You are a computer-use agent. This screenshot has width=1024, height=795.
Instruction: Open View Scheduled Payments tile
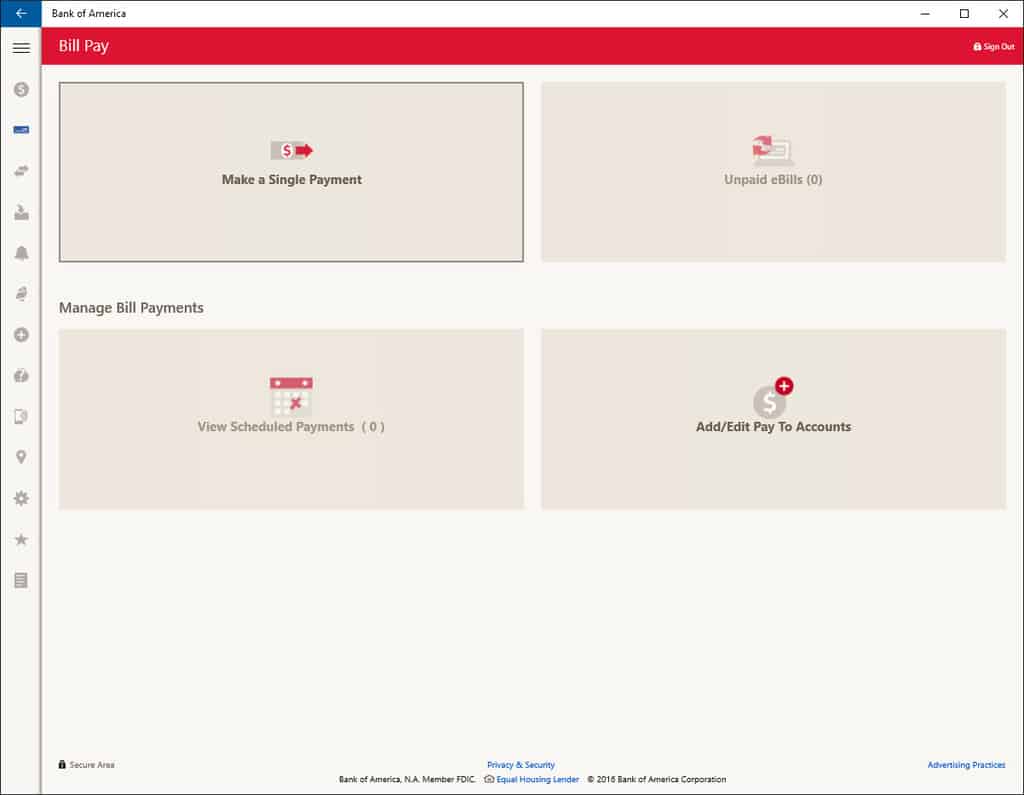pyautogui.click(x=291, y=419)
